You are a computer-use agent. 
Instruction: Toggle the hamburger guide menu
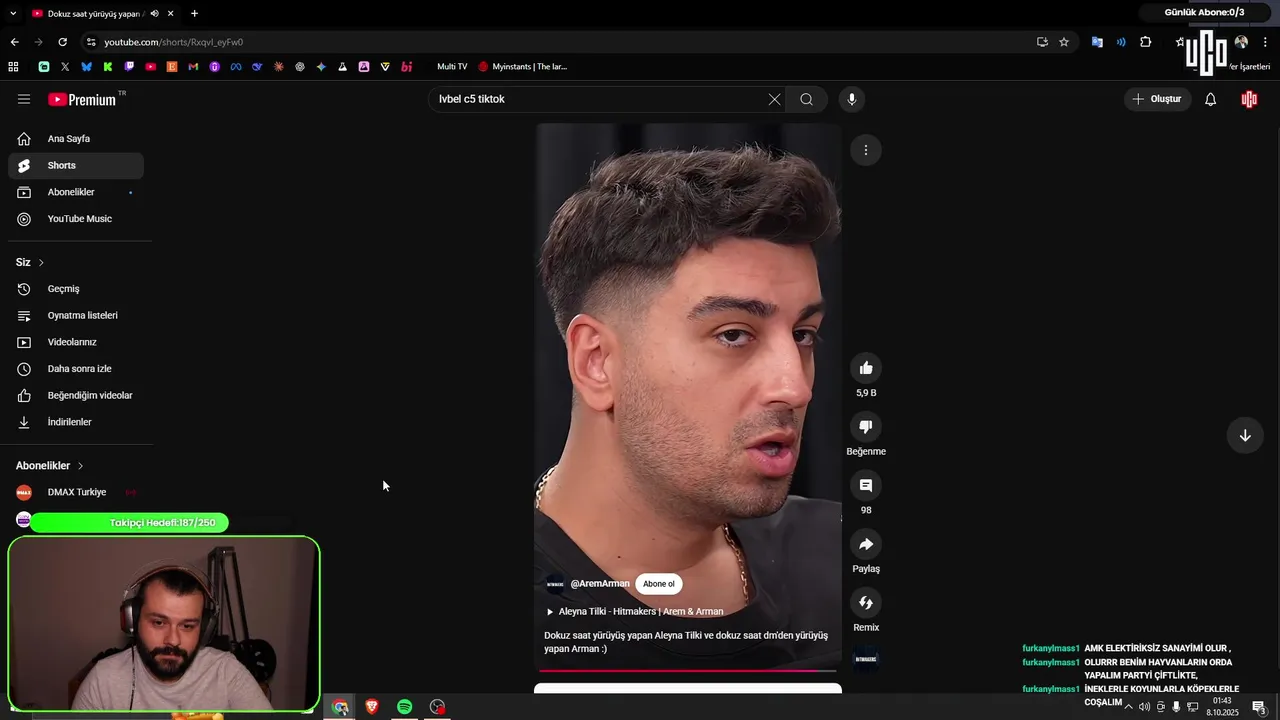[x=24, y=99]
